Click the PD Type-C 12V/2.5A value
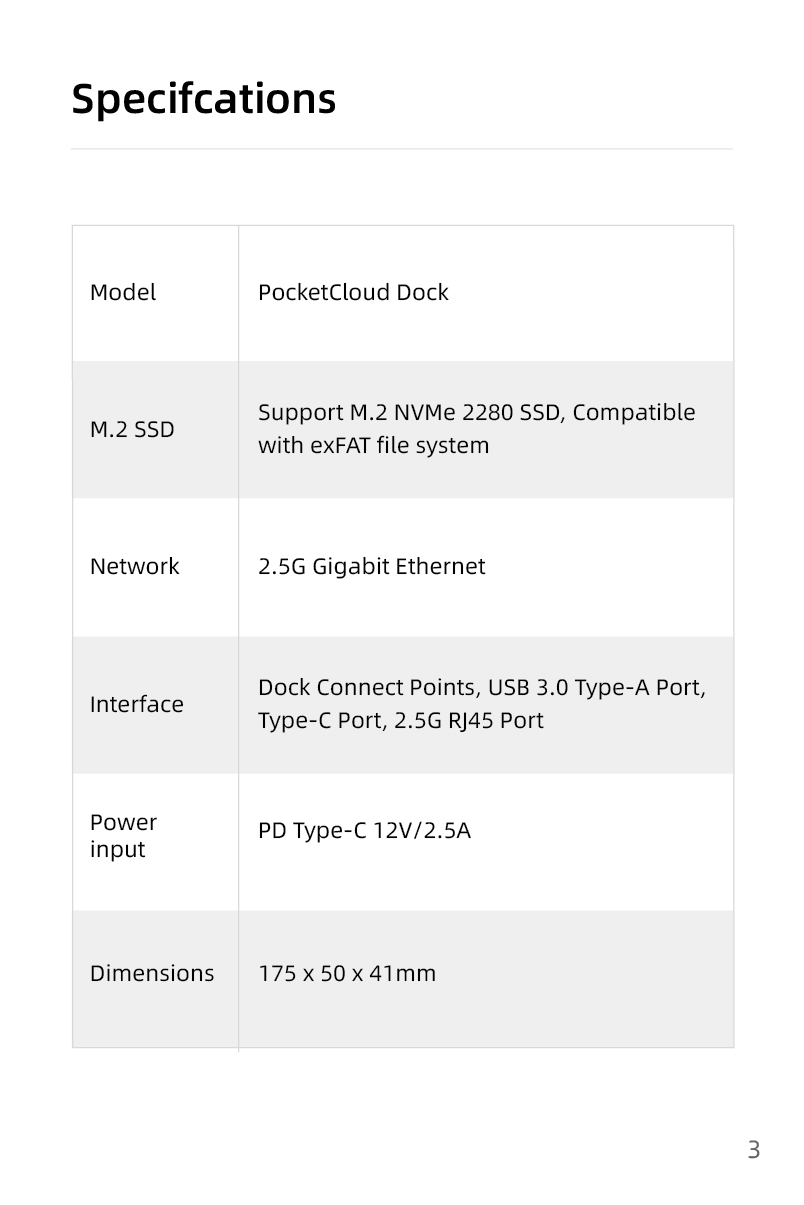 click(364, 831)
